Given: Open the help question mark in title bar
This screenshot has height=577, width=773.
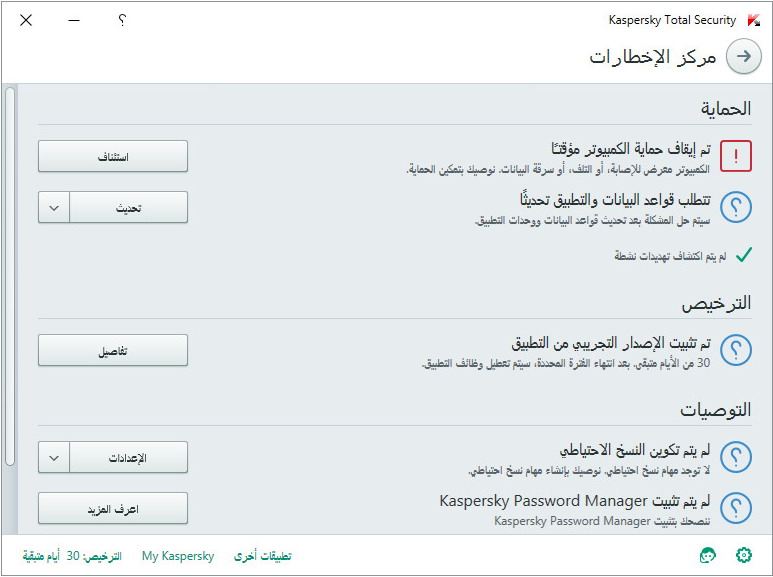Looking at the screenshot, I should [x=122, y=20].
